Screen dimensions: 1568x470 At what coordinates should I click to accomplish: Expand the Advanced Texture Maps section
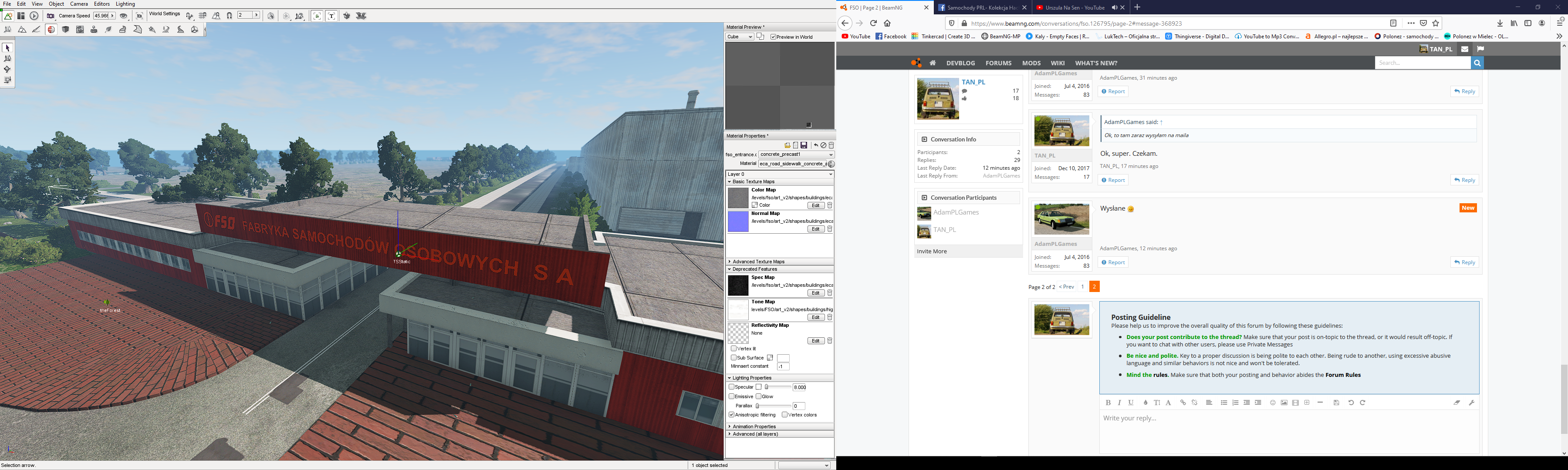[x=780, y=262]
